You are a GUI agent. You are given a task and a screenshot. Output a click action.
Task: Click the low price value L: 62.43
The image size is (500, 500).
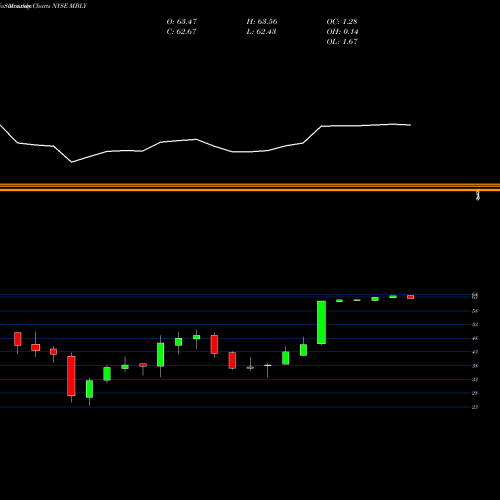(261, 31)
